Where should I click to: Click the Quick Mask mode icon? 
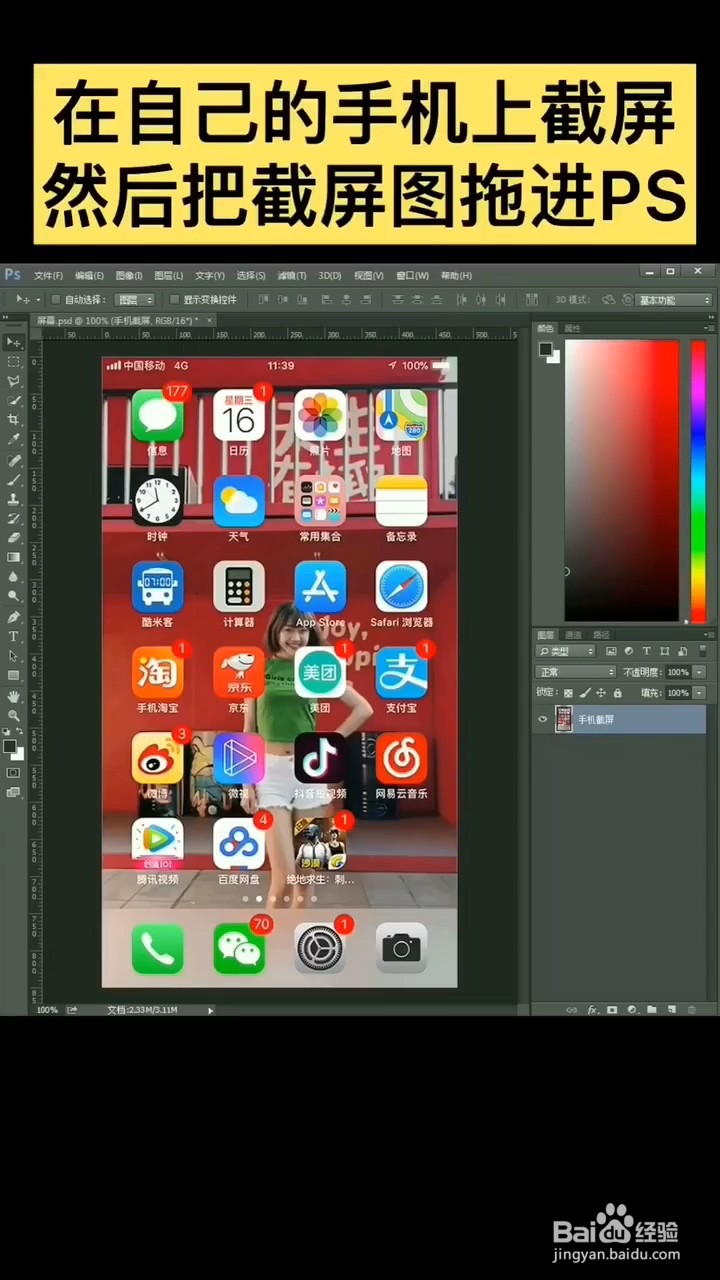click(13, 773)
